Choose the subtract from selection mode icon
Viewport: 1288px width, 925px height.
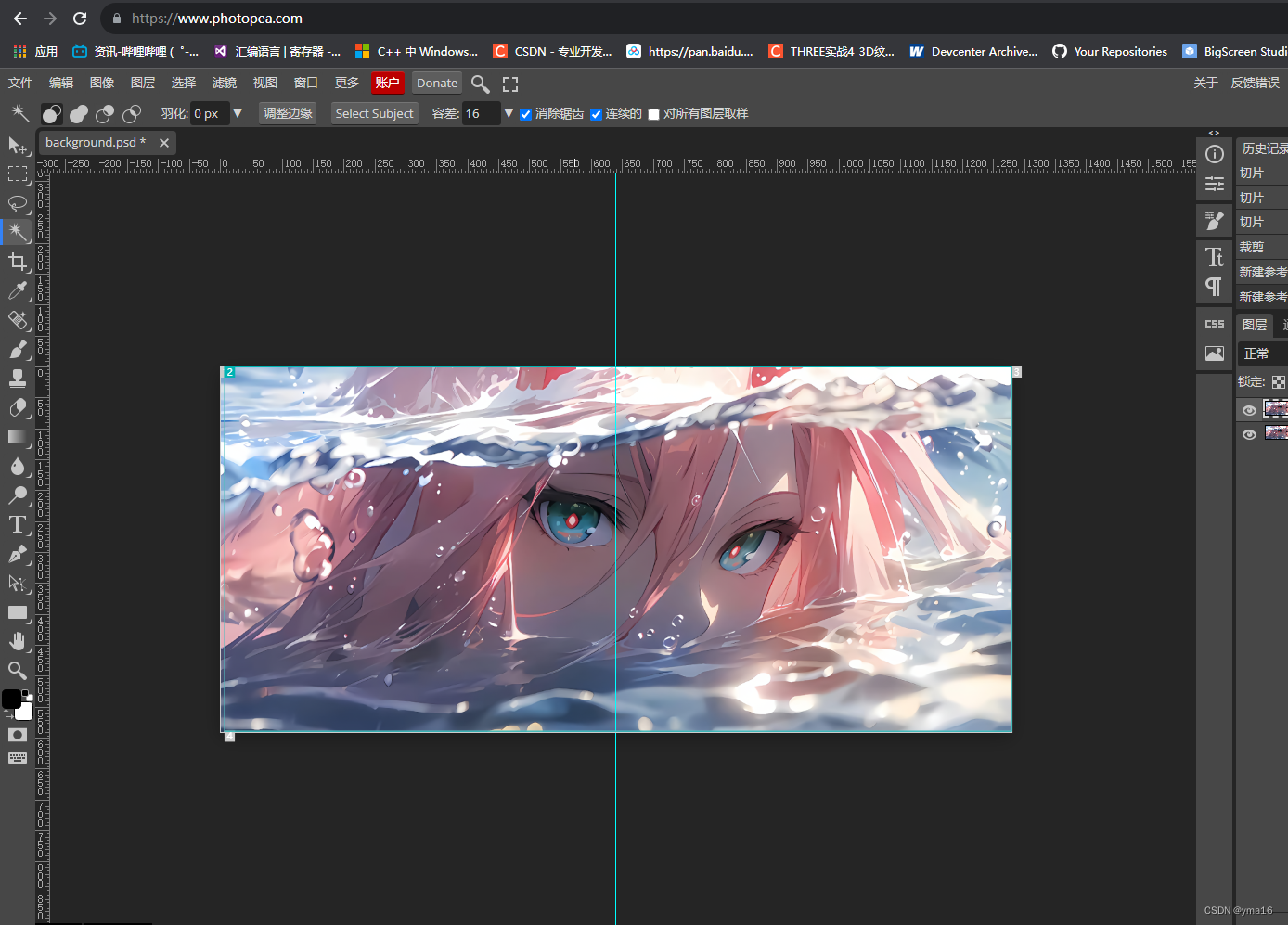coord(105,113)
